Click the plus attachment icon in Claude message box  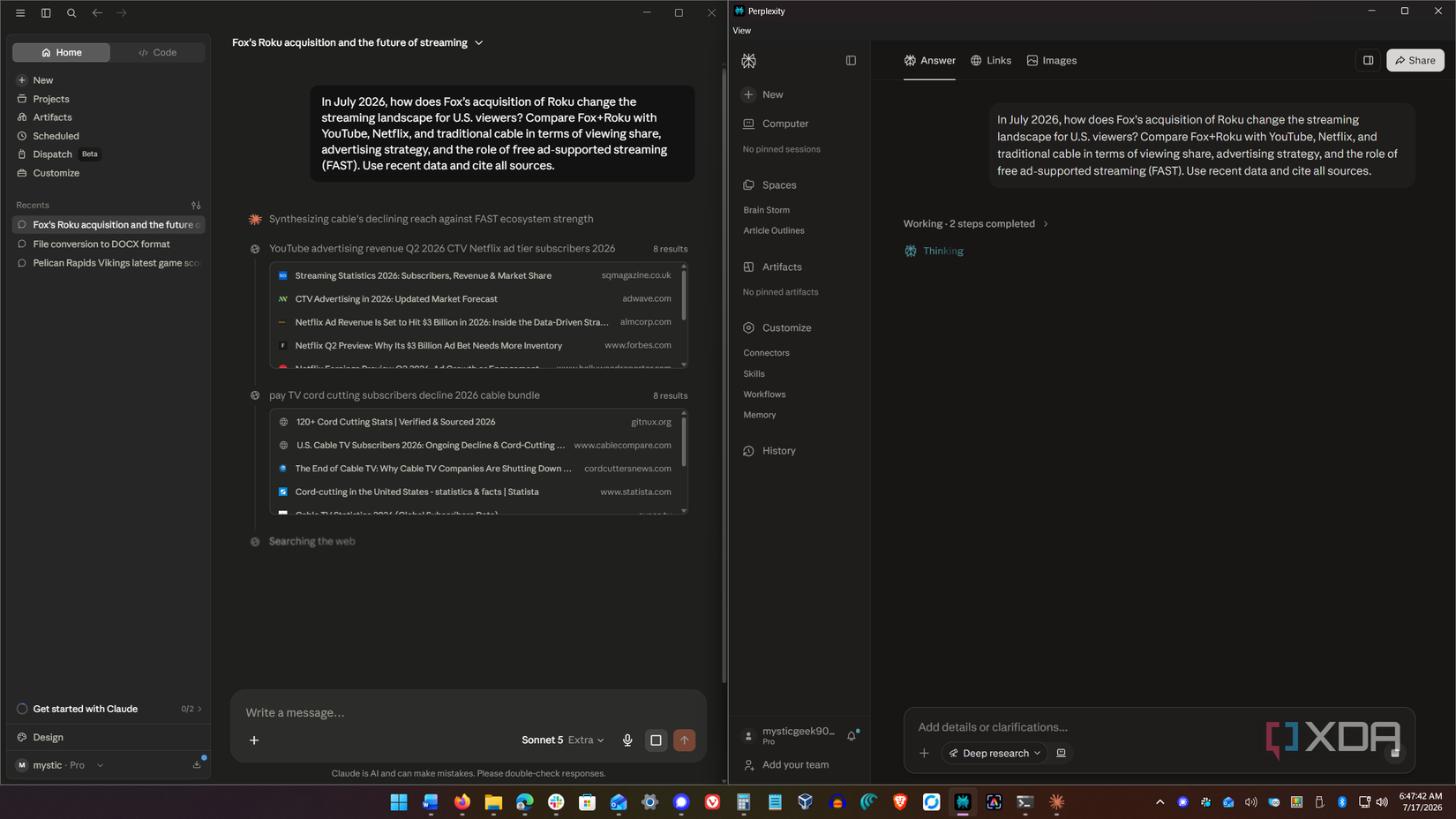point(254,740)
